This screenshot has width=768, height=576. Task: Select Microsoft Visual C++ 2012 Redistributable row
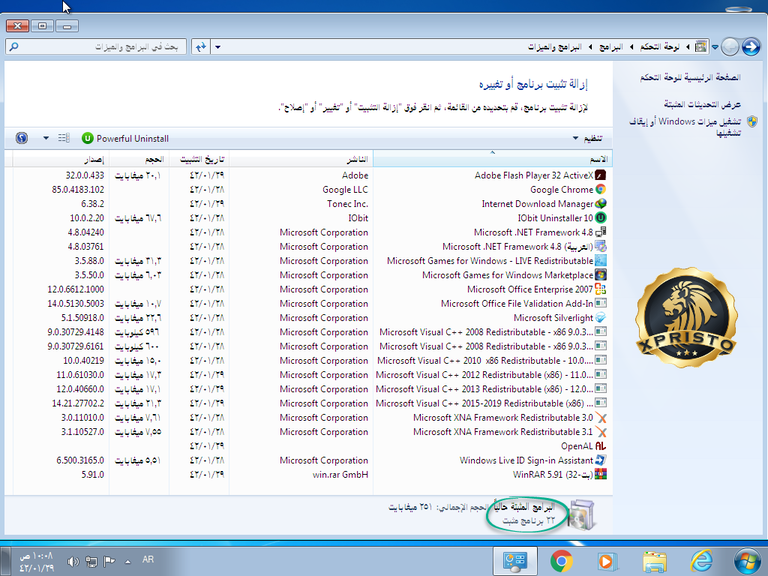(310, 375)
